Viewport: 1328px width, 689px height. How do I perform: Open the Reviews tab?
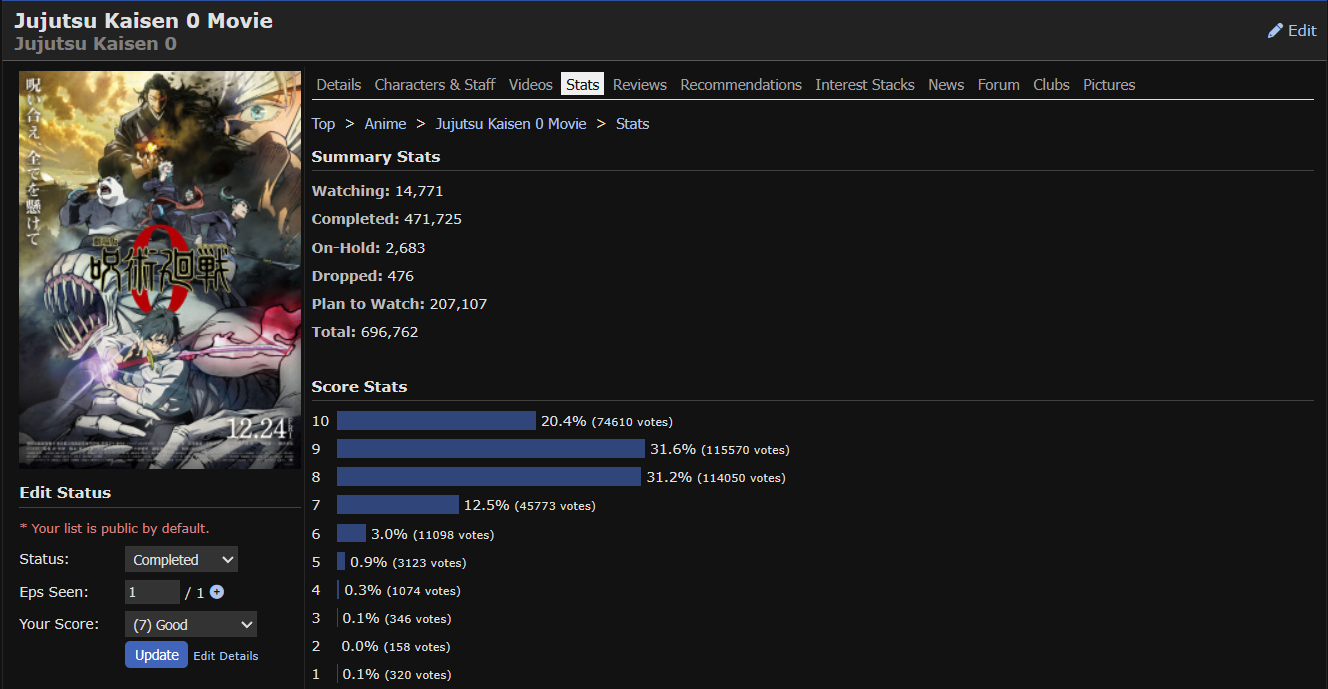pos(640,85)
